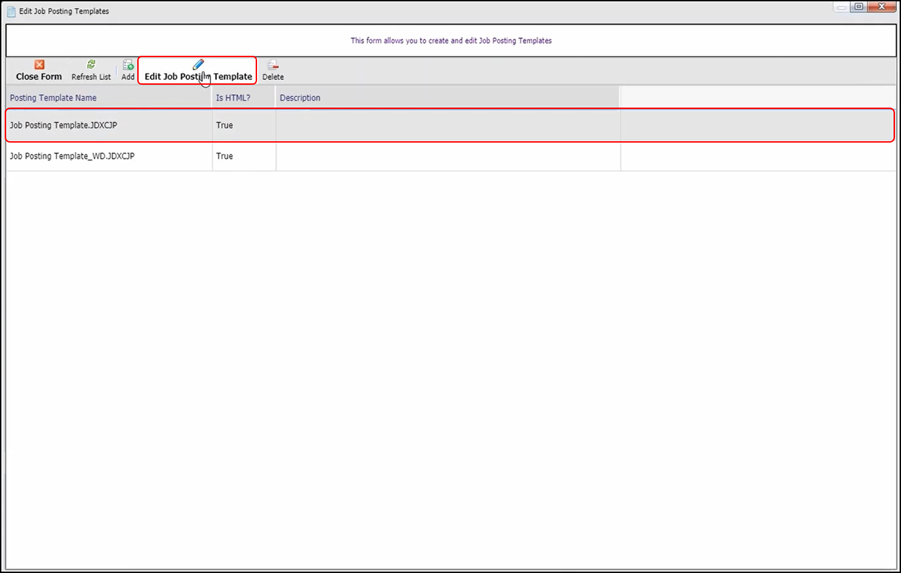Click True value for Job Posting Template_WD.JDXCJP
The image size is (901, 573).
tap(225, 157)
